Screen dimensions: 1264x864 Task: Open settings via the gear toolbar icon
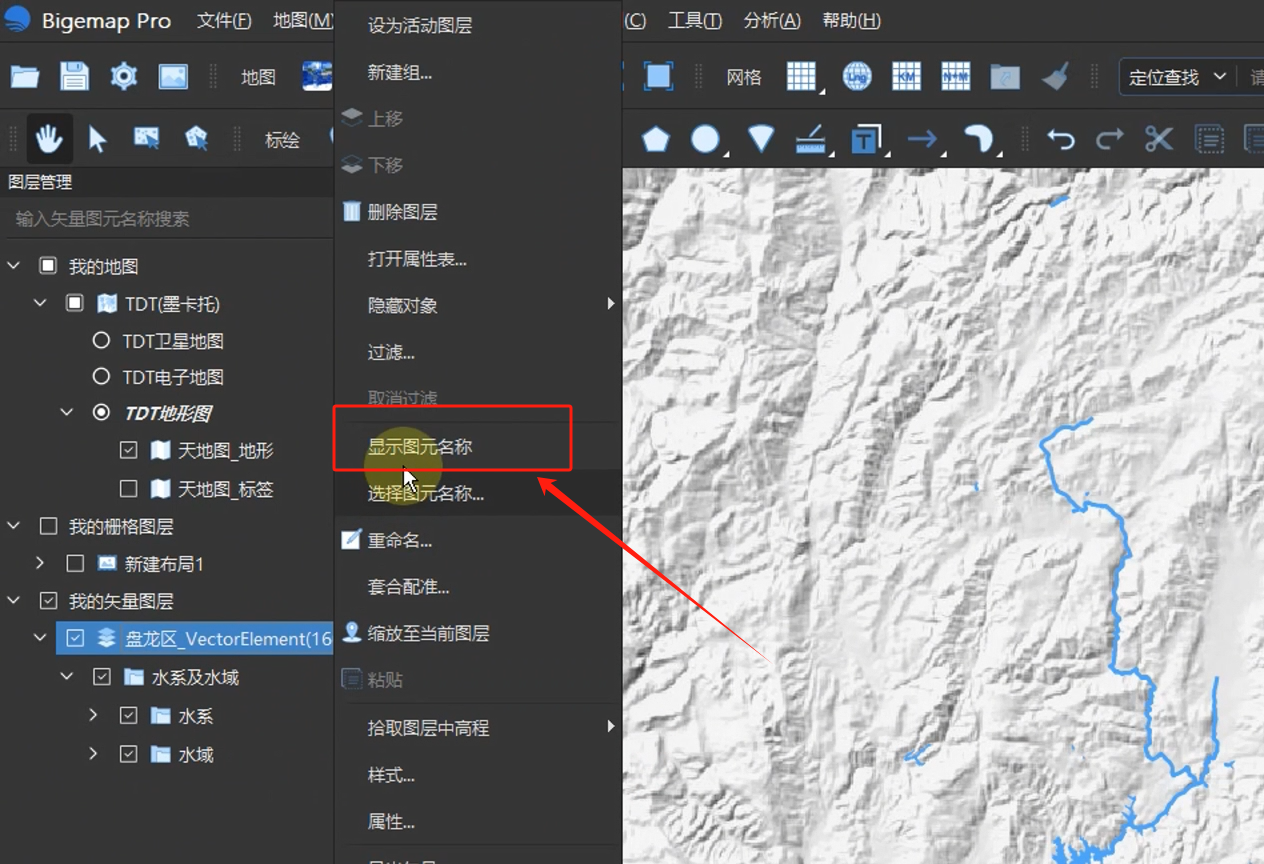pyautogui.click(x=124, y=77)
